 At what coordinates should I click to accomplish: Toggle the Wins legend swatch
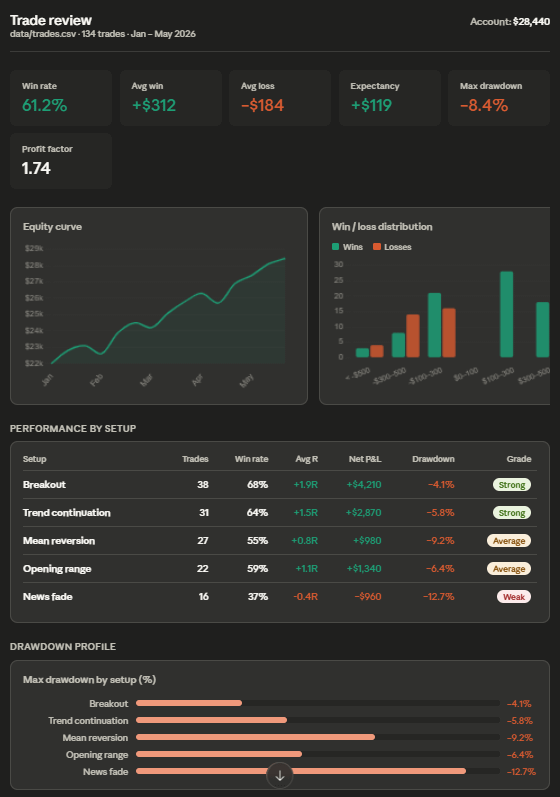pyautogui.click(x=335, y=247)
